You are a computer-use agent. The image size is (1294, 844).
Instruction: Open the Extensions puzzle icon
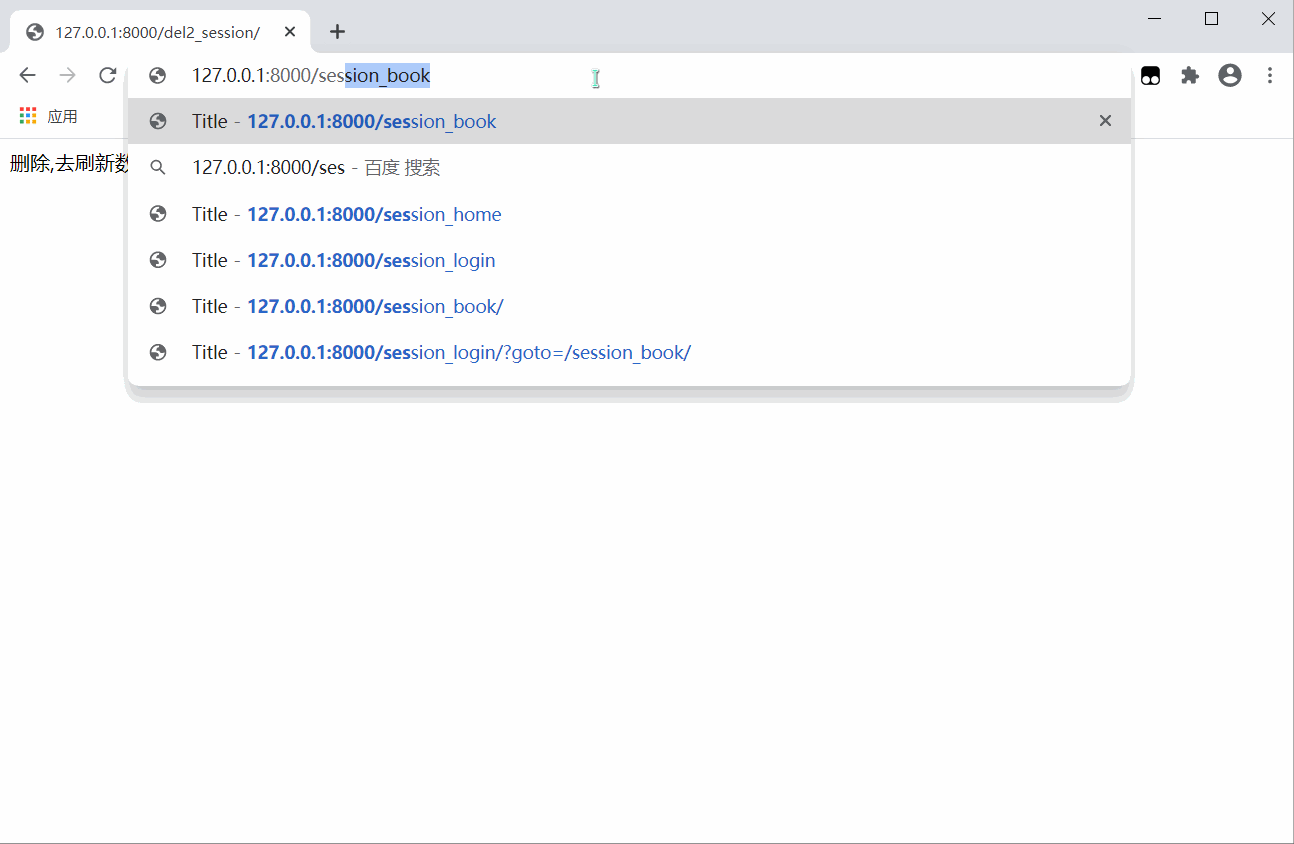coord(1189,75)
